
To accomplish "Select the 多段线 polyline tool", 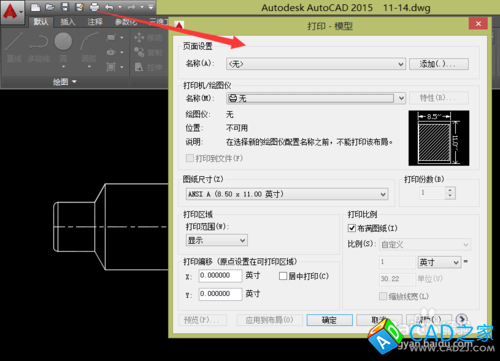I will coord(38,47).
